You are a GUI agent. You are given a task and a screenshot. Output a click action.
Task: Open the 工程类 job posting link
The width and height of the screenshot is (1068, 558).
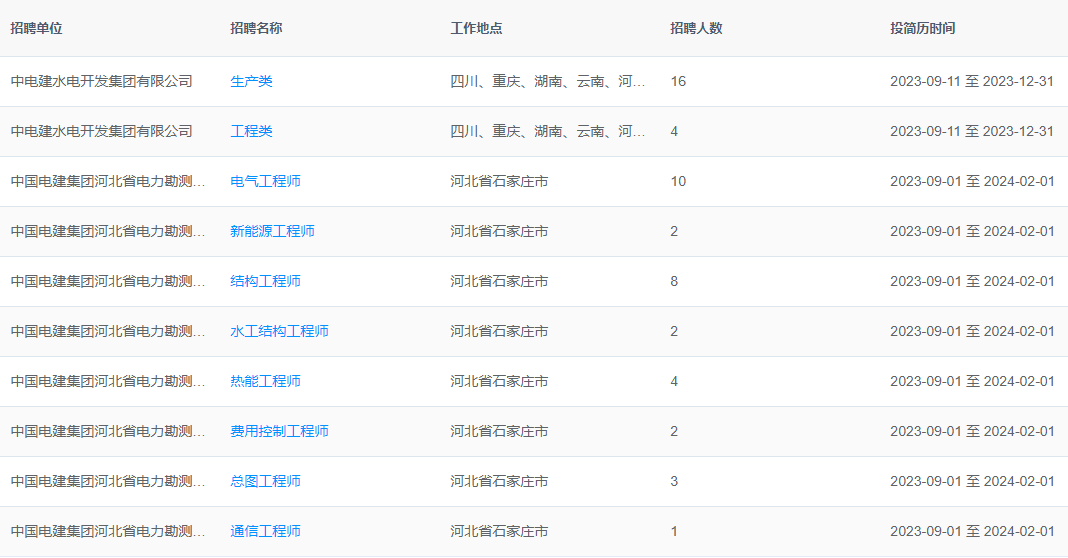pos(251,131)
